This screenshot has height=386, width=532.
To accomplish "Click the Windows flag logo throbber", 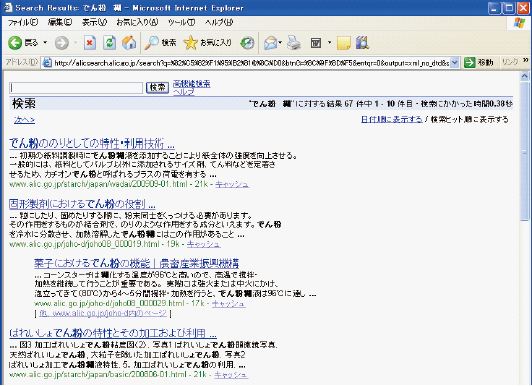I will point(519,23).
